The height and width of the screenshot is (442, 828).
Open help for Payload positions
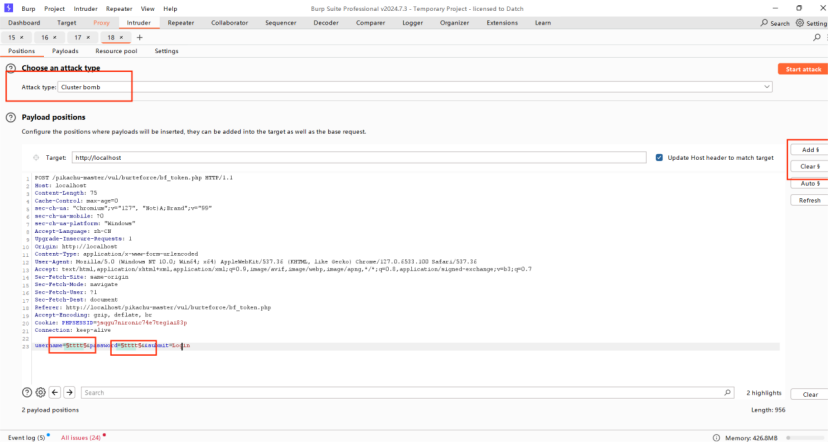click(11, 117)
